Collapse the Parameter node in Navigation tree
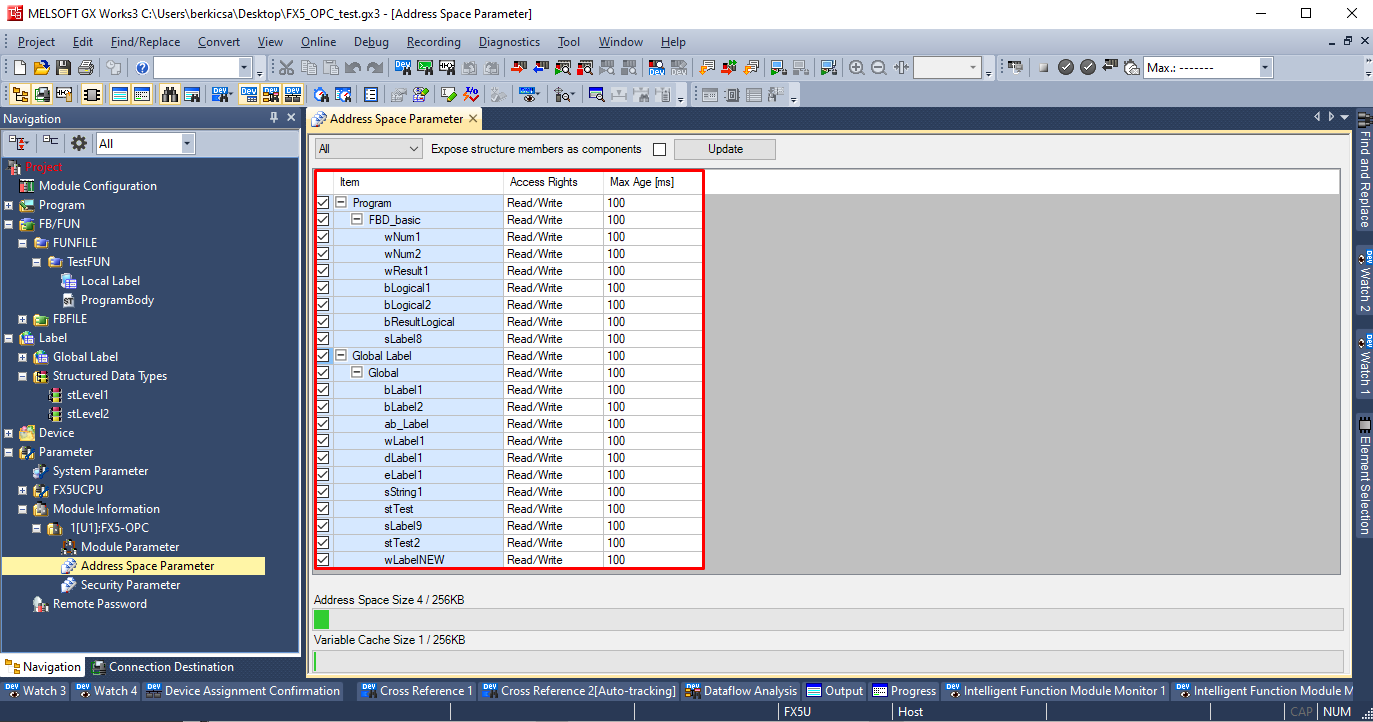The image size is (1373, 722). pyautogui.click(x=9, y=452)
